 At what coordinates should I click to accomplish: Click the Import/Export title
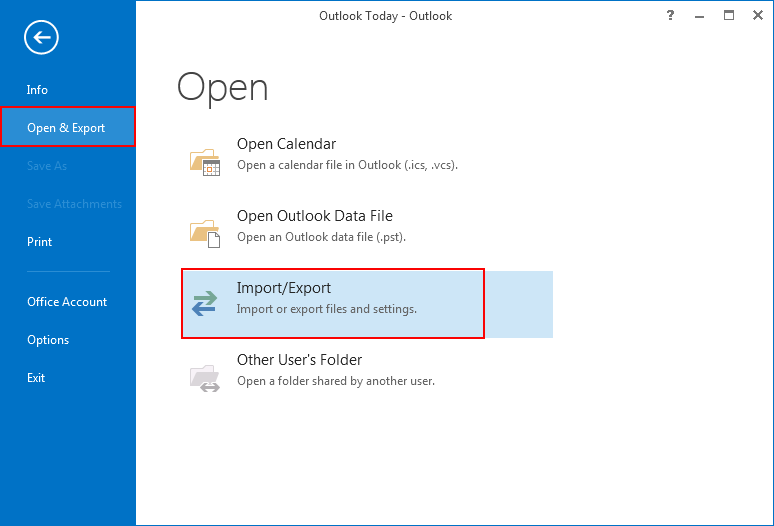(x=284, y=288)
